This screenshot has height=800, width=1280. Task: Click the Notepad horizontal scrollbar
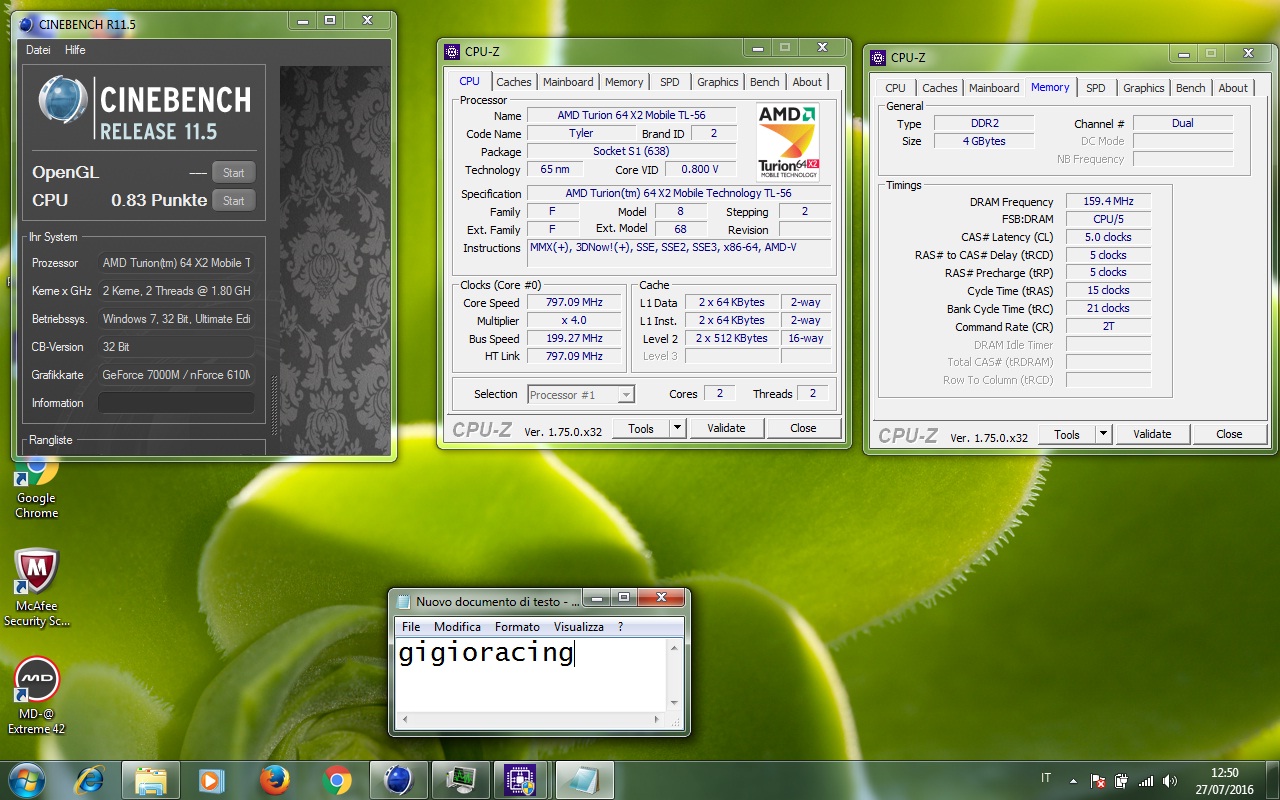tap(531, 720)
